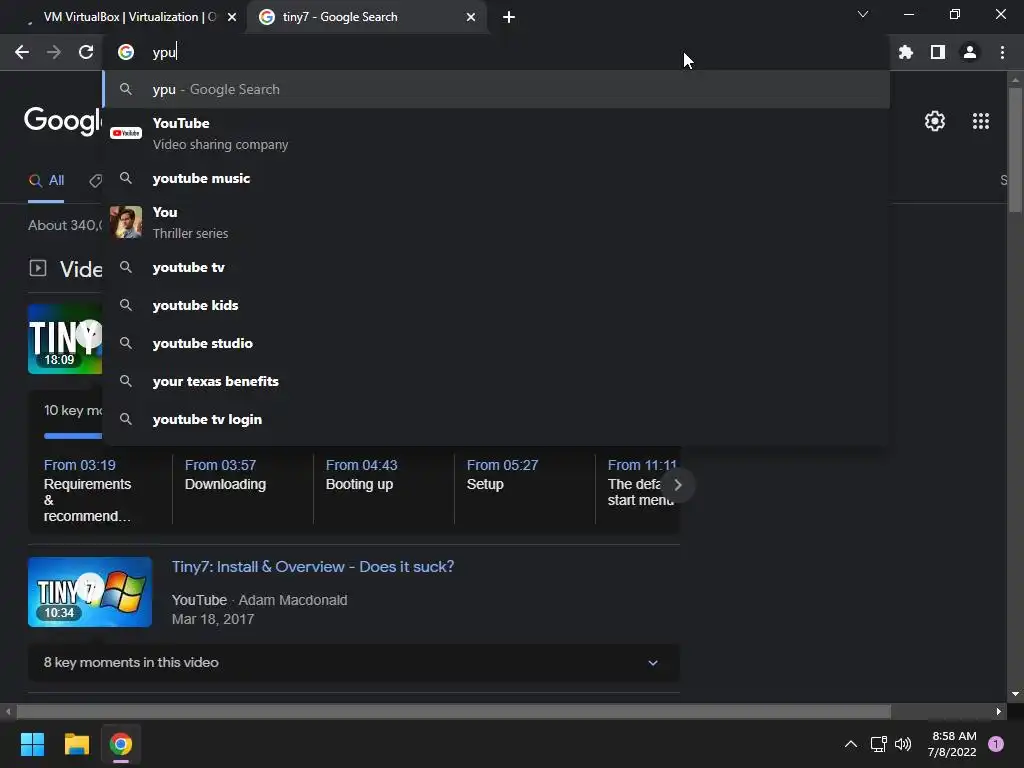Open the network status tray icon
This screenshot has width=1024, height=768.
click(x=878, y=744)
